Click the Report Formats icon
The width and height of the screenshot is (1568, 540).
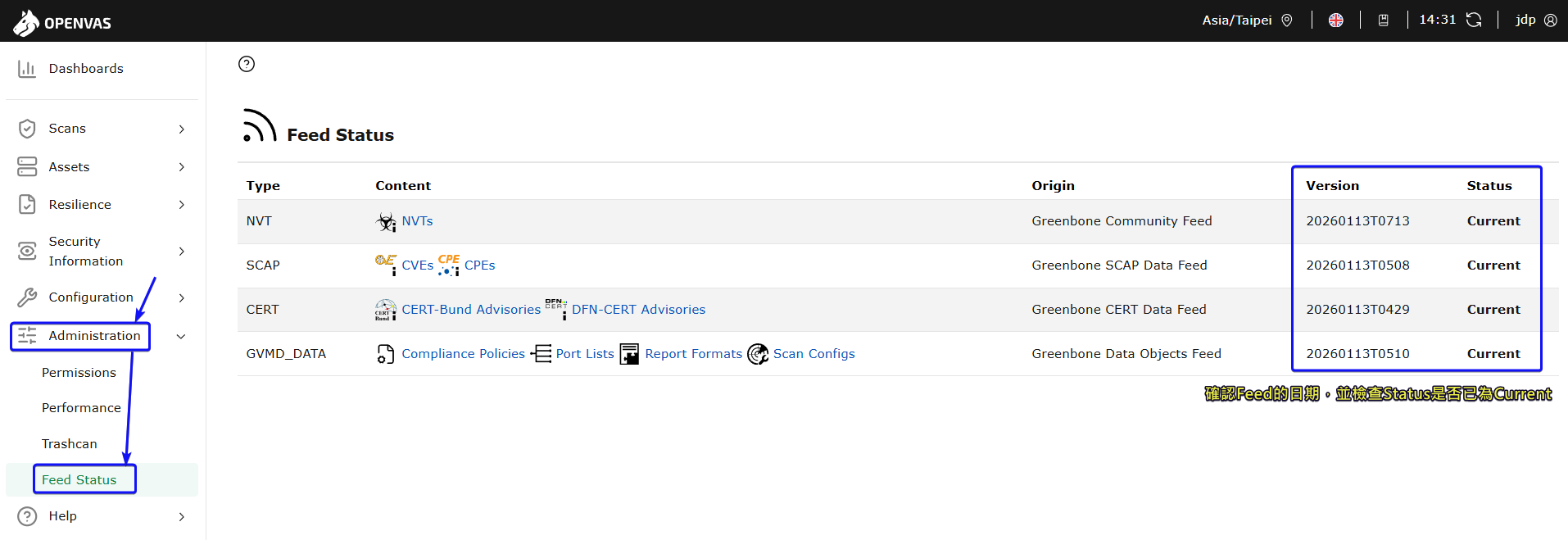(x=629, y=354)
